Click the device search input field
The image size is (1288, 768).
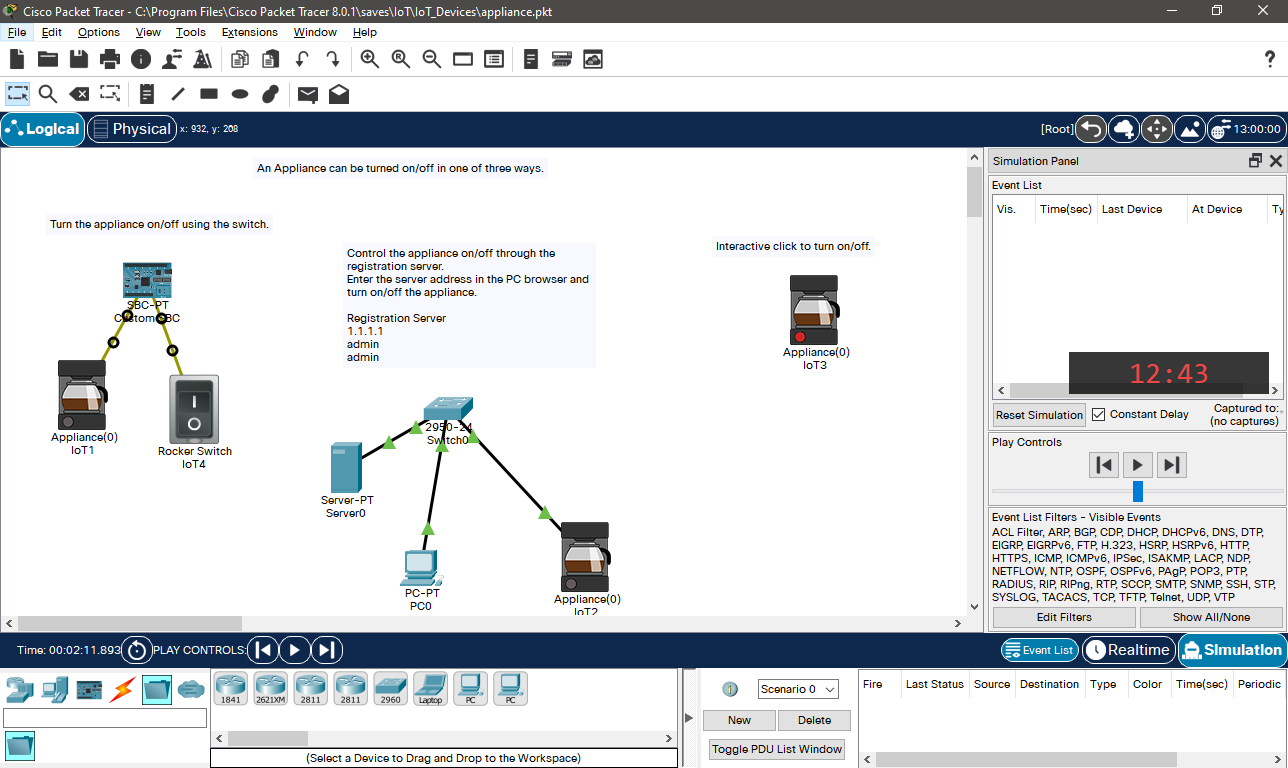pyautogui.click(x=105, y=718)
